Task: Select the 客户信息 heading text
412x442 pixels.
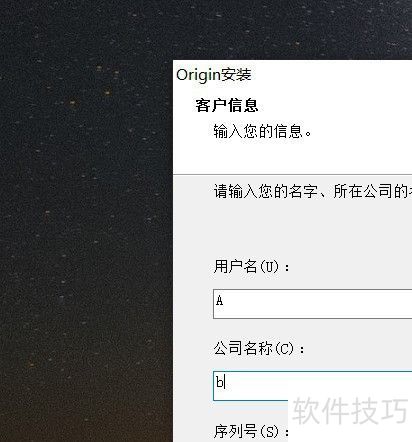Action: click(x=227, y=105)
